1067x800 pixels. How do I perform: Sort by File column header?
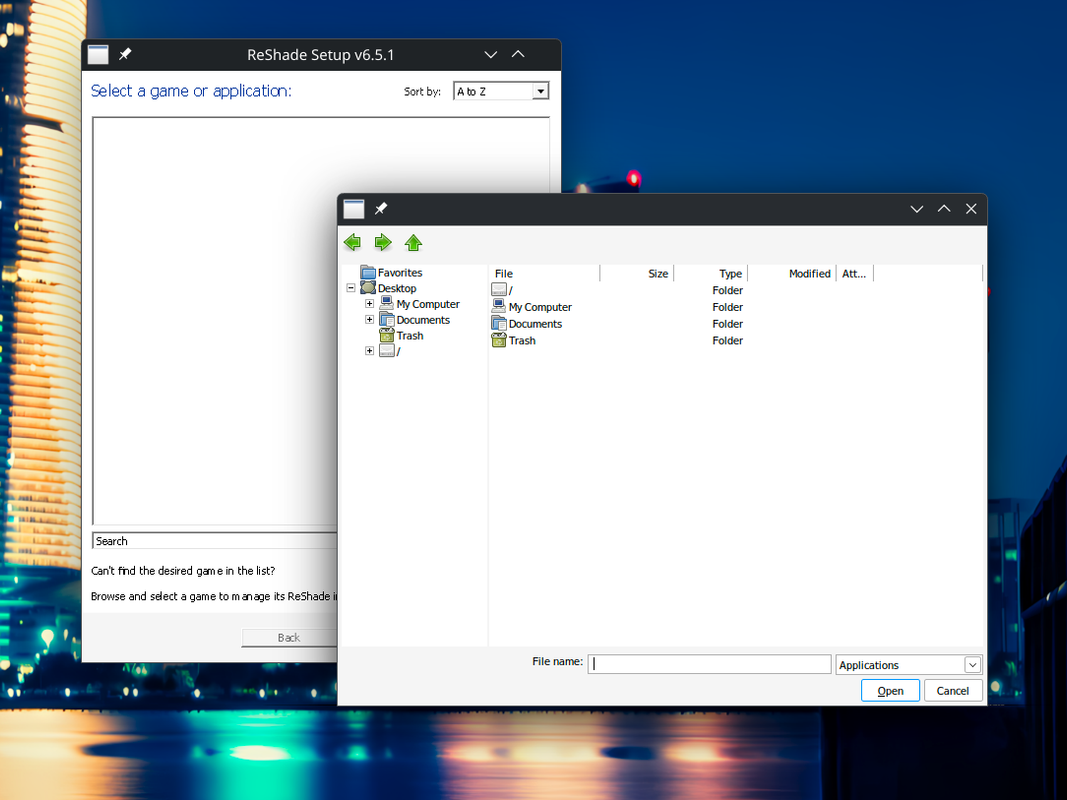coord(544,273)
